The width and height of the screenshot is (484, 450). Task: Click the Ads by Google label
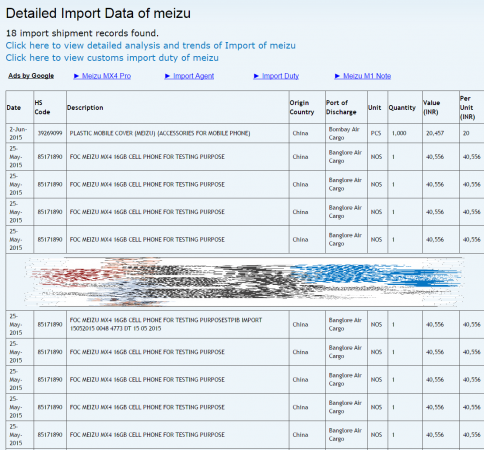pos(31,76)
